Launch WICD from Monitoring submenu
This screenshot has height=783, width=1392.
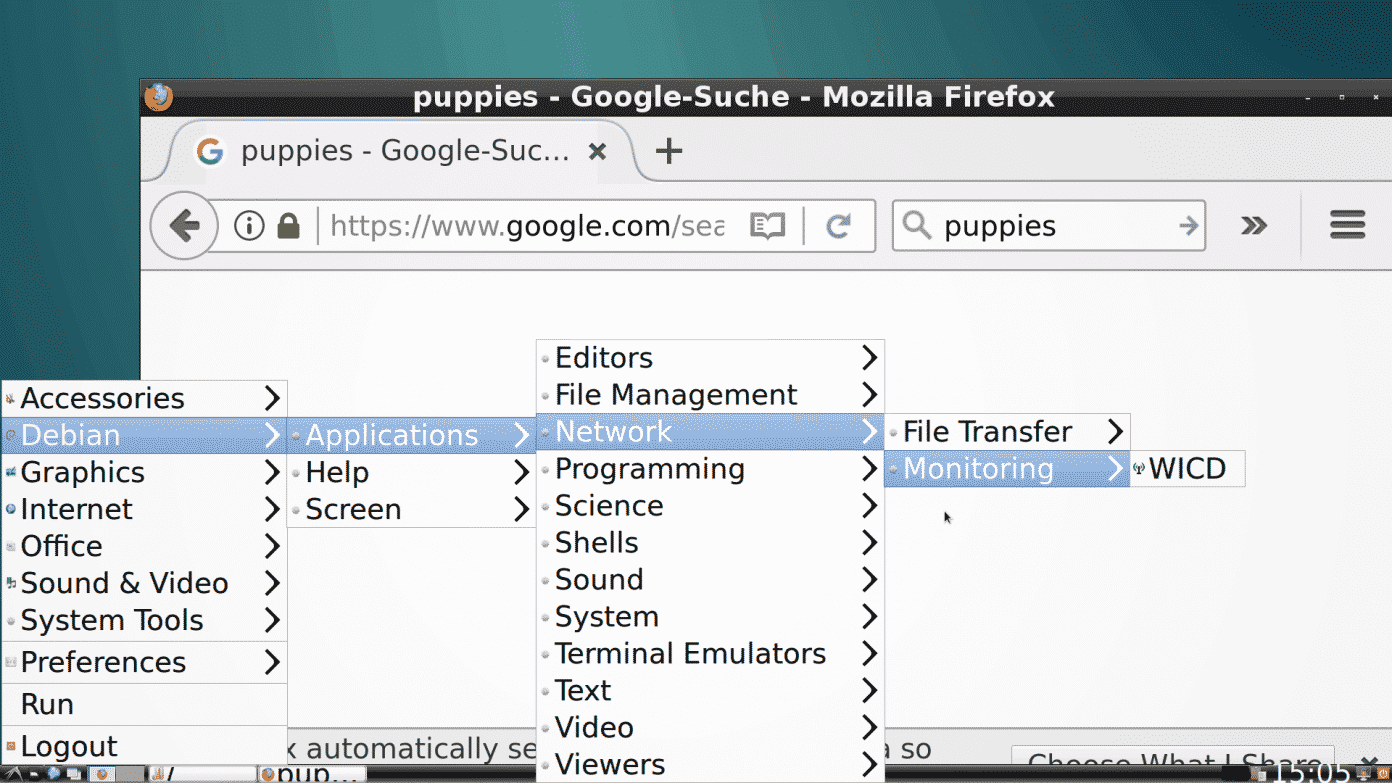coord(1187,468)
